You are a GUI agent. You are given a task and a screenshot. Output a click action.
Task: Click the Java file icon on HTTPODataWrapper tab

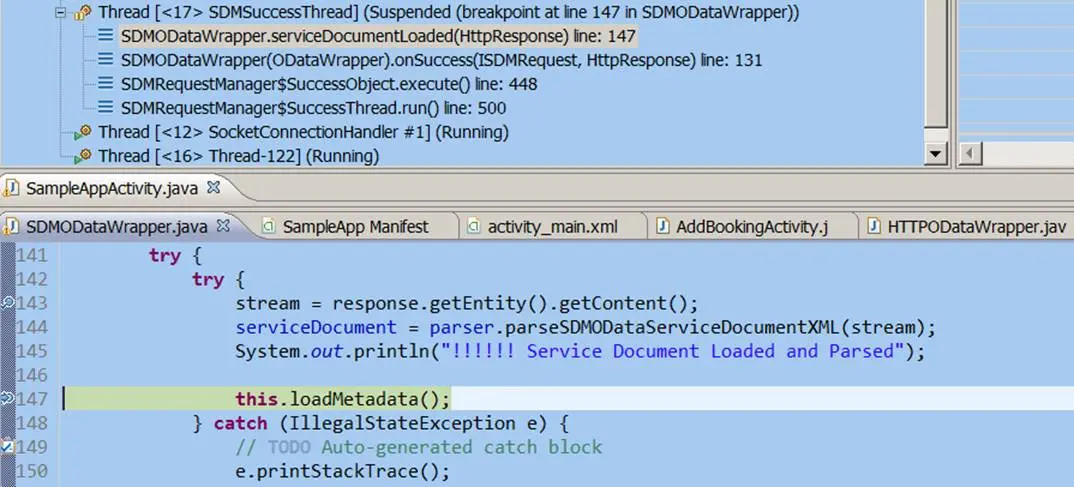pyautogui.click(x=873, y=227)
